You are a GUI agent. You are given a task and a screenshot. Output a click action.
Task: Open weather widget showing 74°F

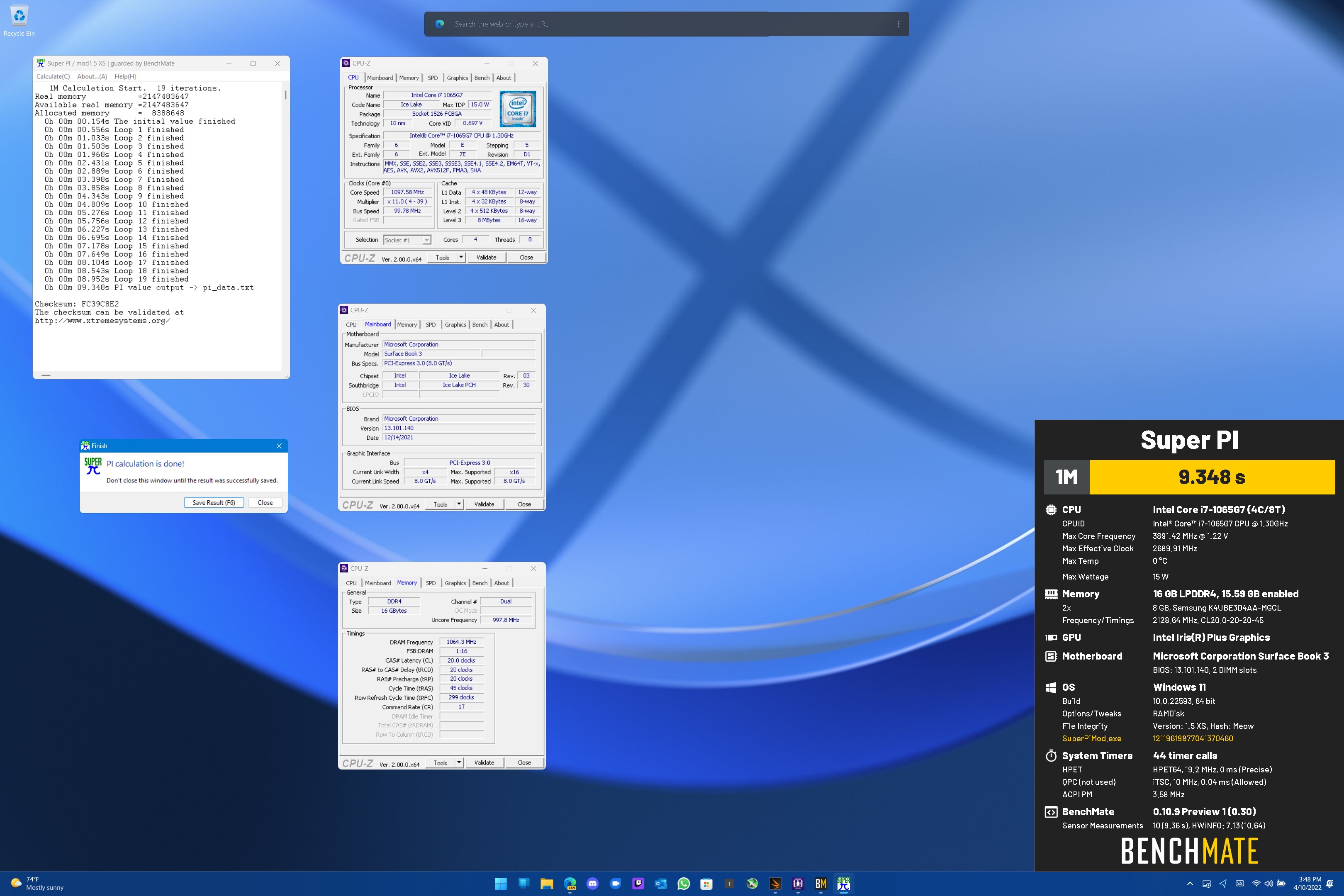[38, 884]
